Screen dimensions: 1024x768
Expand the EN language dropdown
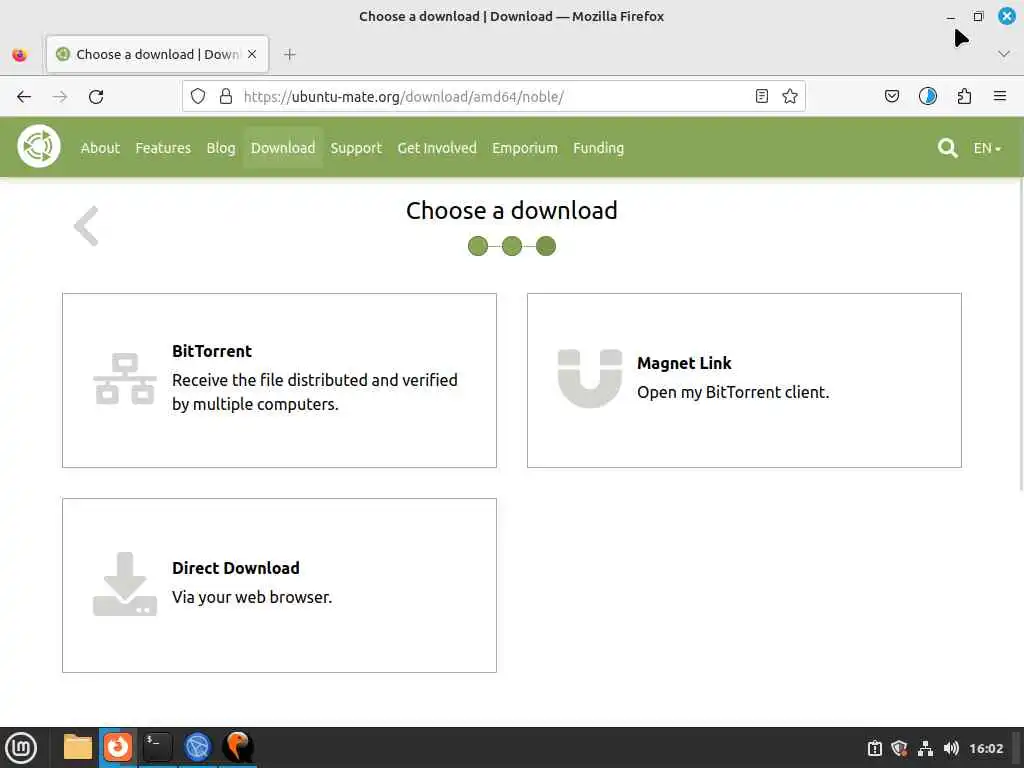point(987,148)
